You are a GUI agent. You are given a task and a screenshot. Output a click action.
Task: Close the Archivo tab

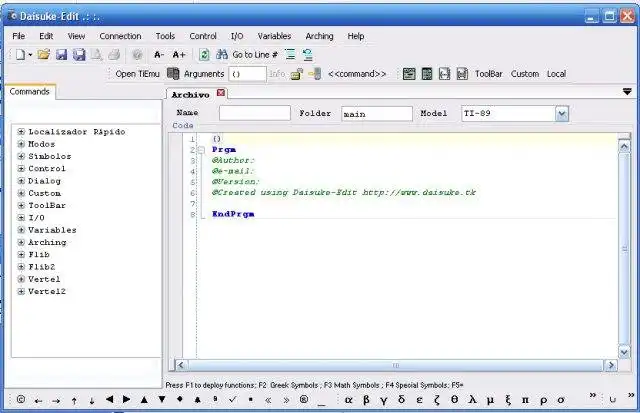point(221,93)
